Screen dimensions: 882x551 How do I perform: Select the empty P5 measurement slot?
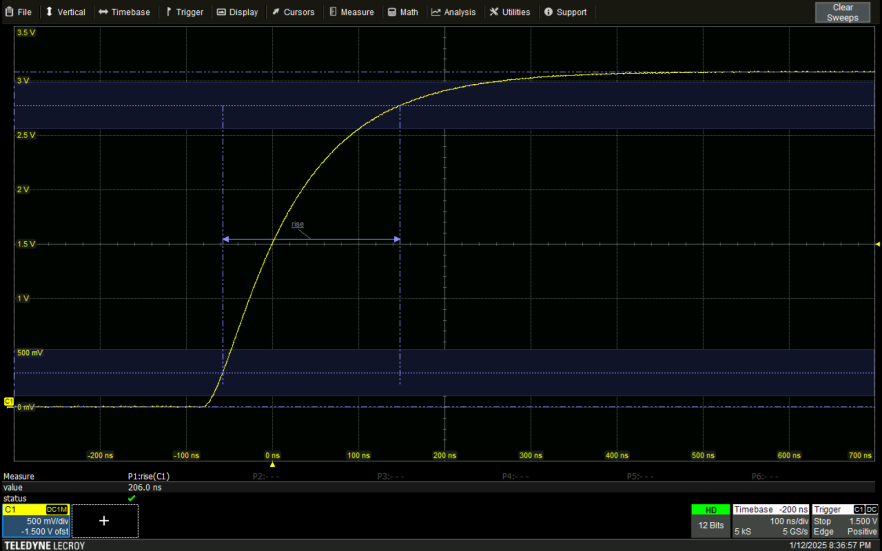[x=640, y=476]
